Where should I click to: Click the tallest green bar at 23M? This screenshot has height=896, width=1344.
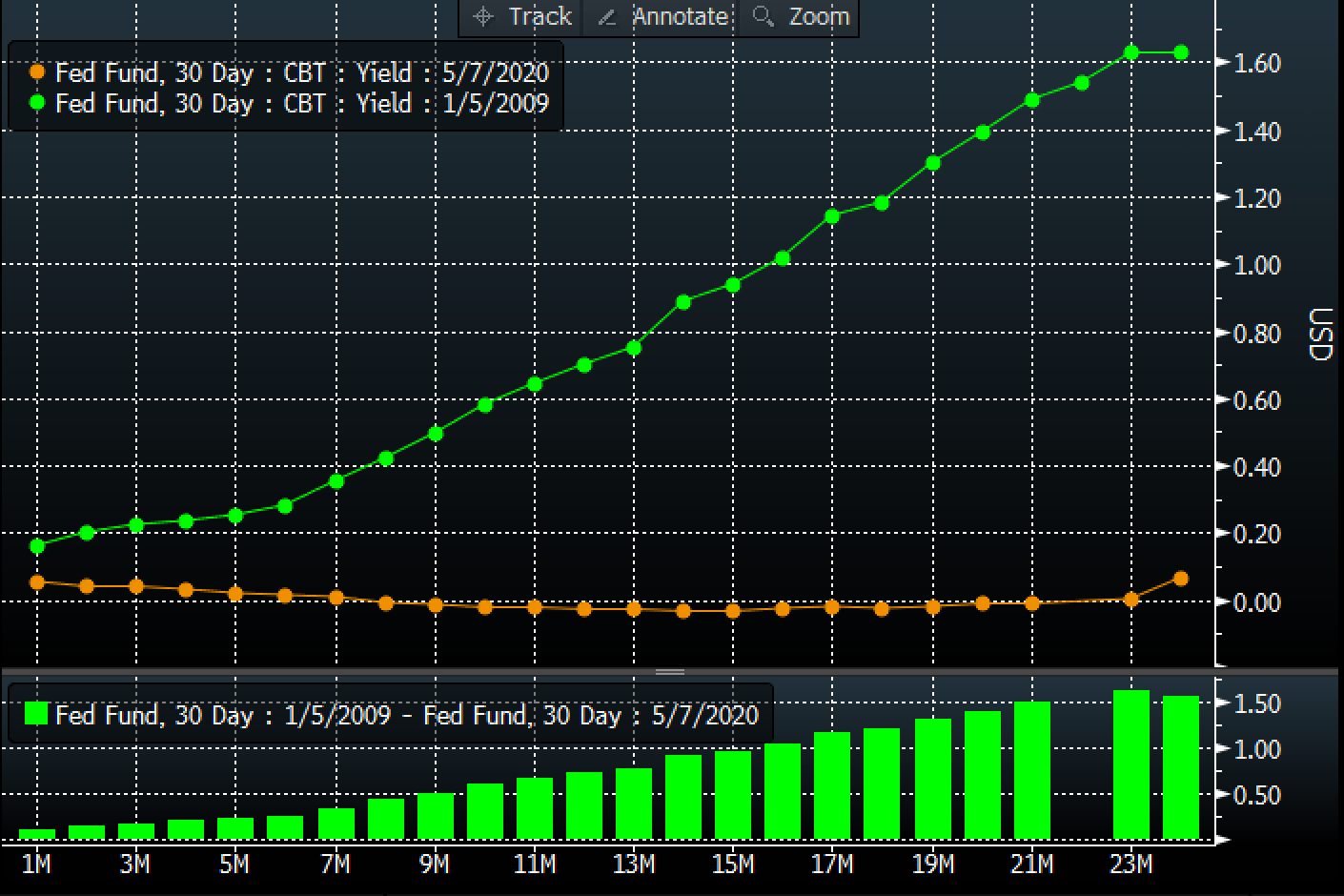coord(1131,764)
